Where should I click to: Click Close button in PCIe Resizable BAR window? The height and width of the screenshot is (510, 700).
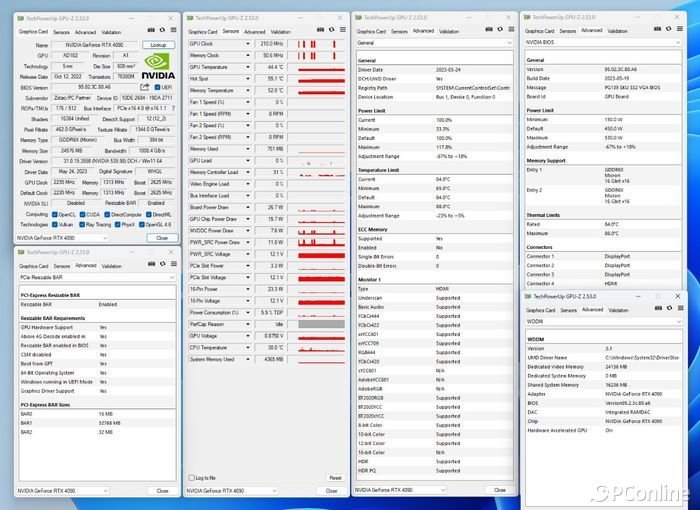point(162,491)
